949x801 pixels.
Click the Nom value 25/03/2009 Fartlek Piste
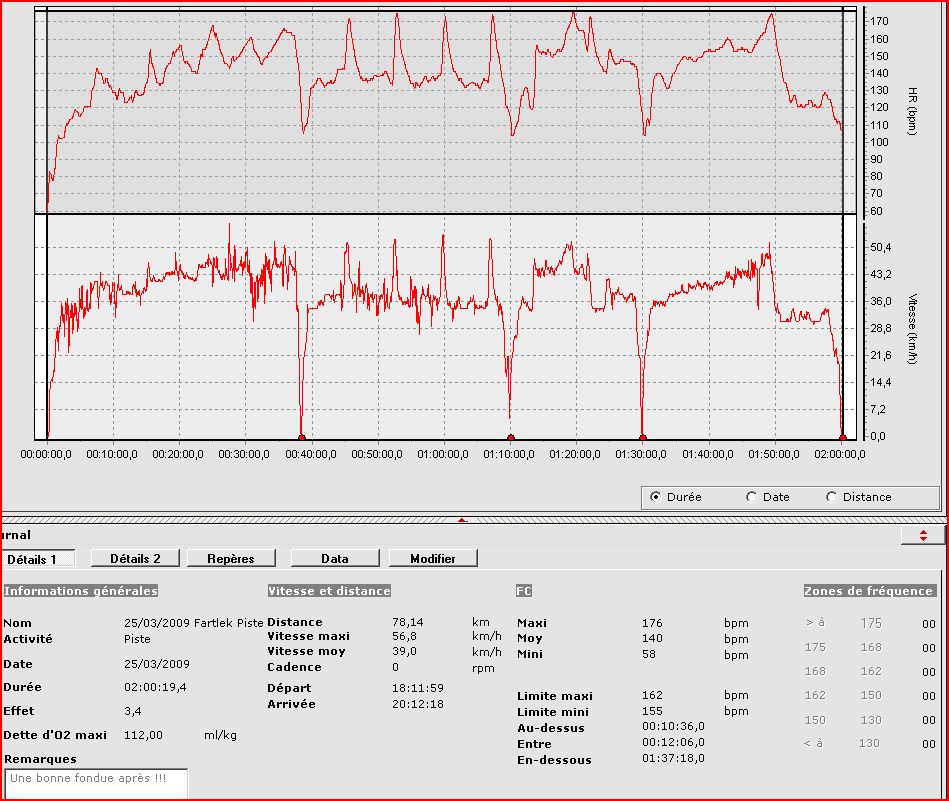click(x=194, y=622)
